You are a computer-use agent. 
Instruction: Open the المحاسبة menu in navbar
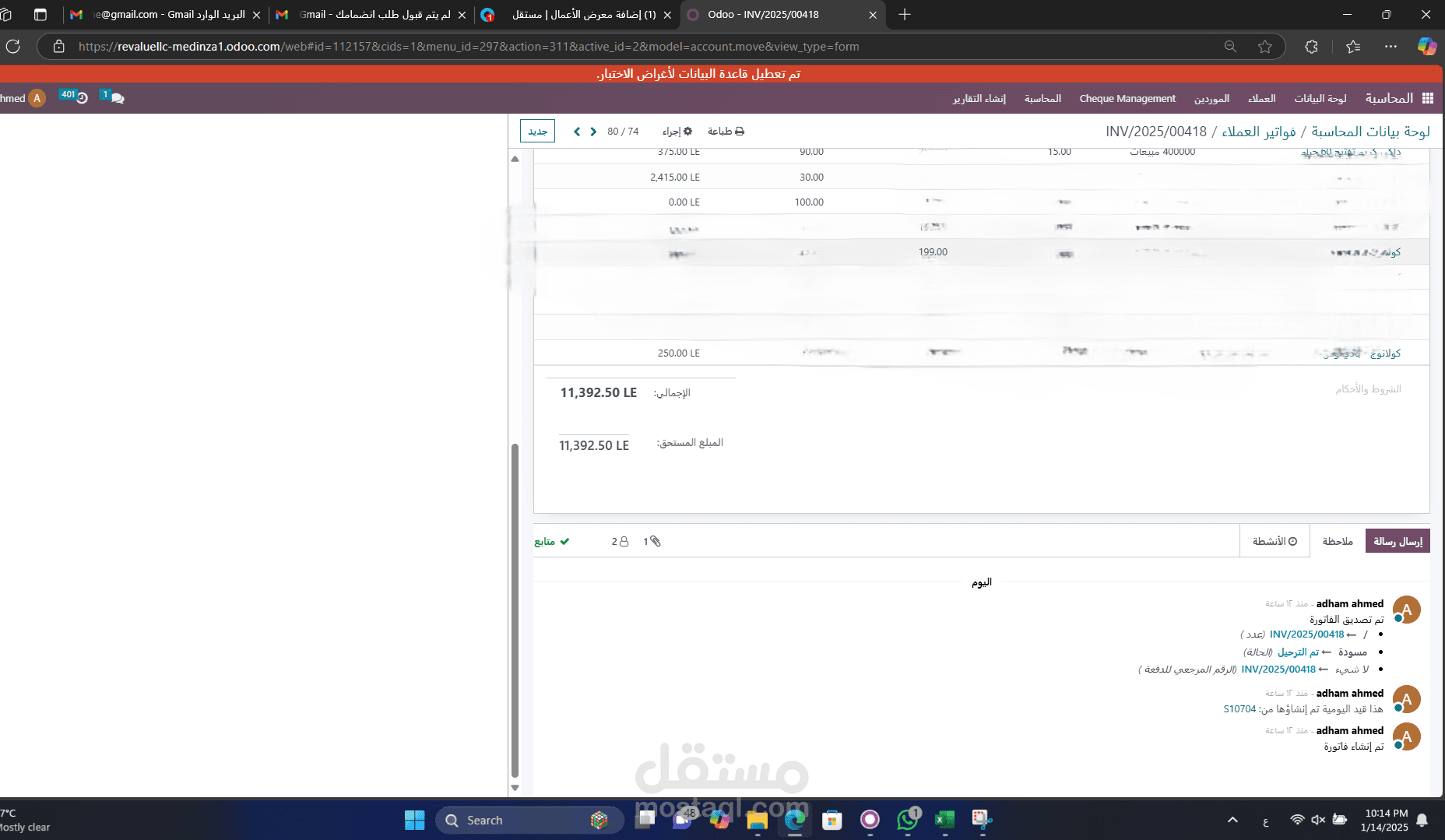(1042, 98)
